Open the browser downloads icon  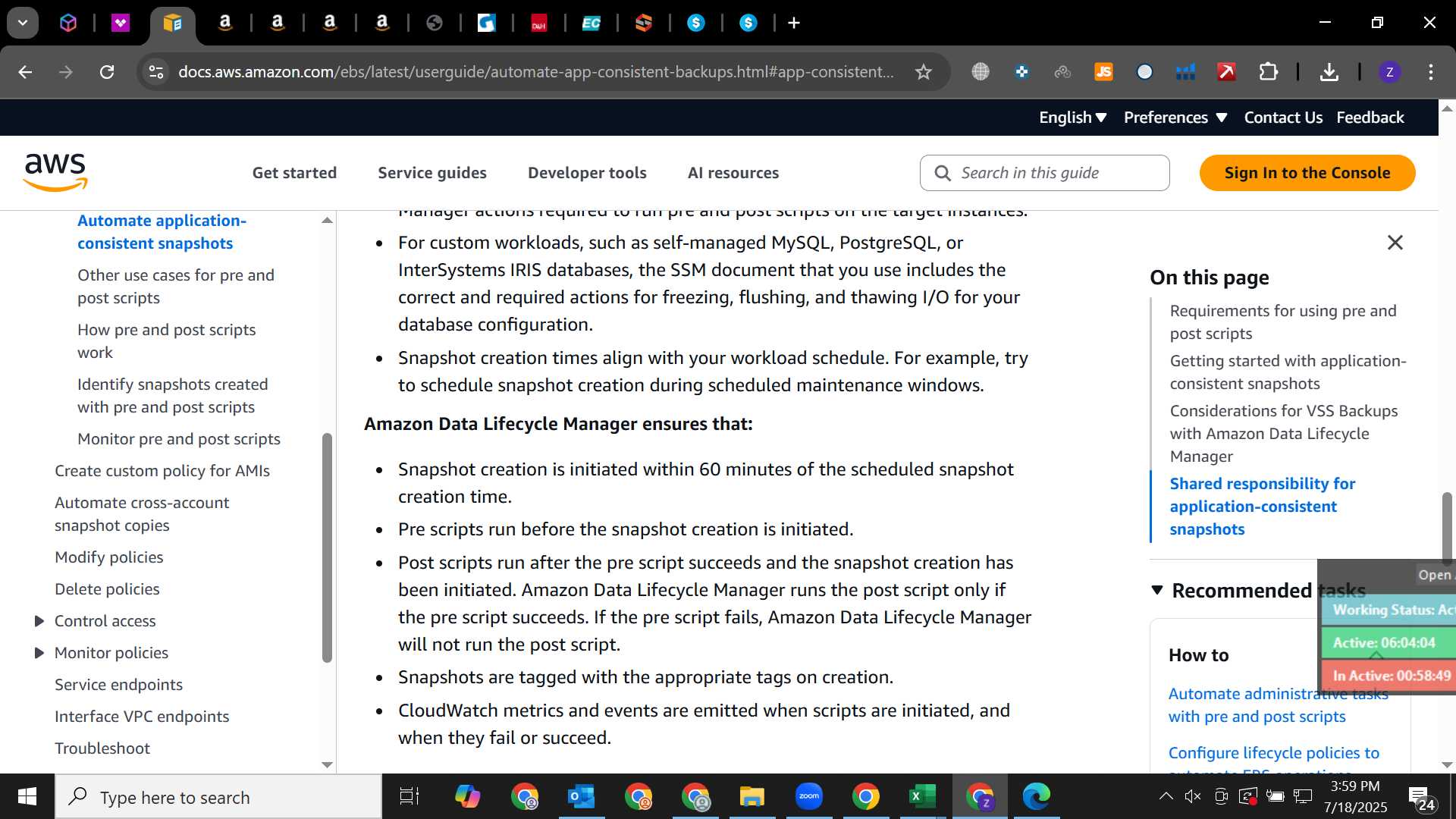(1329, 72)
